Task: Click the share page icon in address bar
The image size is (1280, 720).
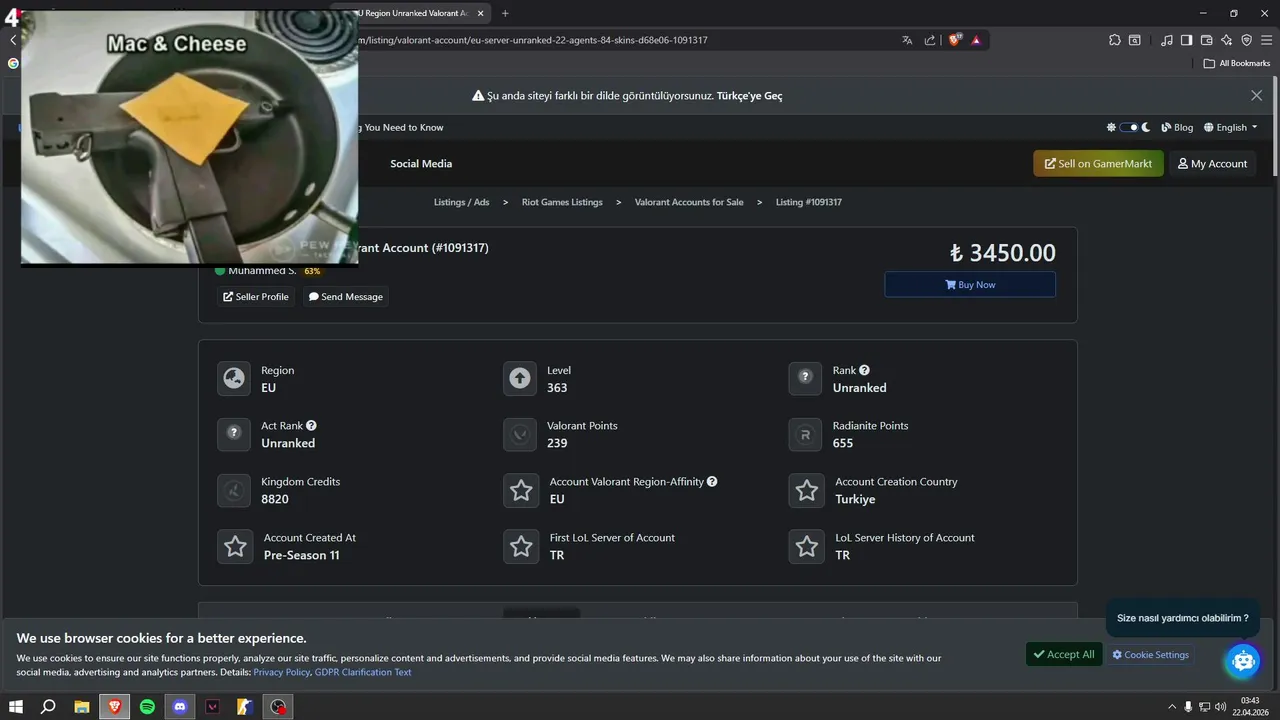Action: [930, 40]
